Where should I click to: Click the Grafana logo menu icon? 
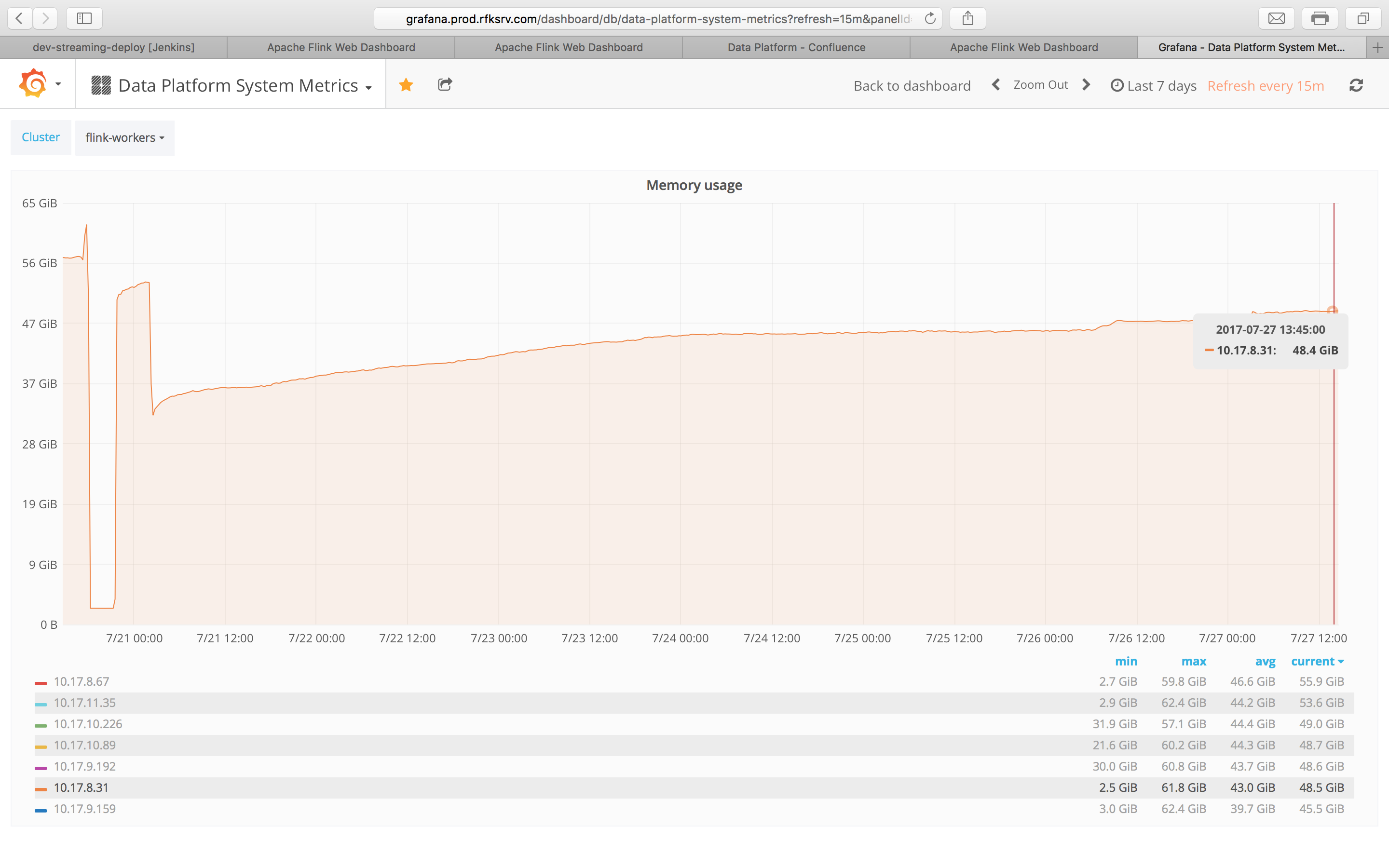tap(33, 84)
